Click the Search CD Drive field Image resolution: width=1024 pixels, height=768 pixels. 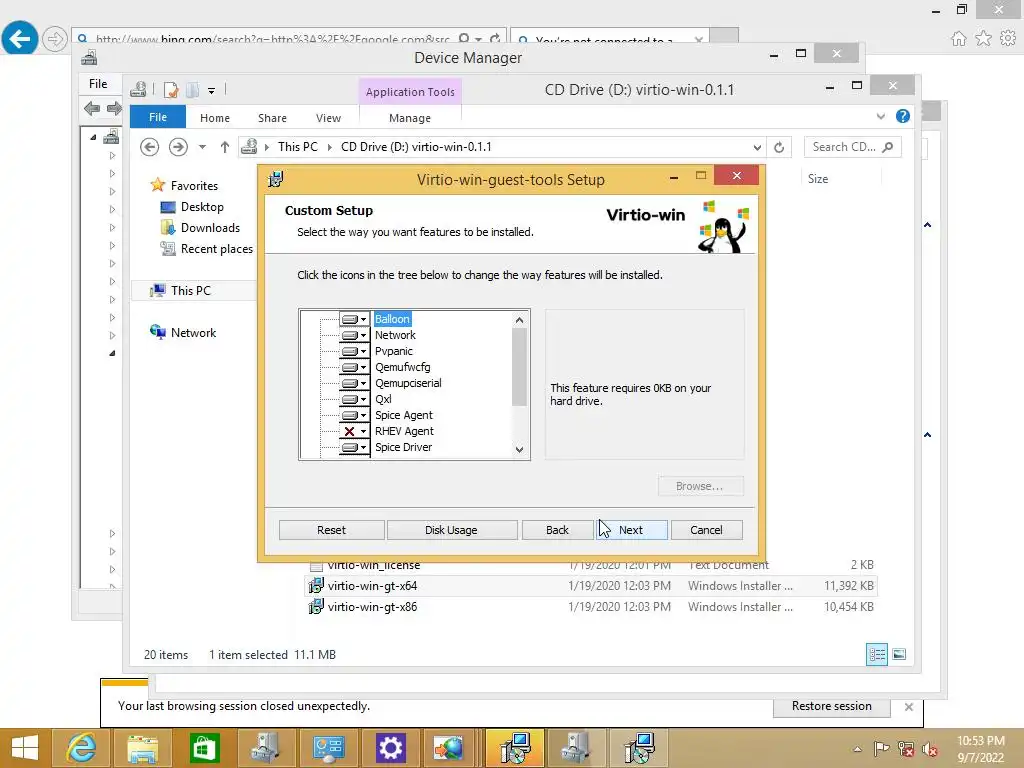[x=852, y=147]
